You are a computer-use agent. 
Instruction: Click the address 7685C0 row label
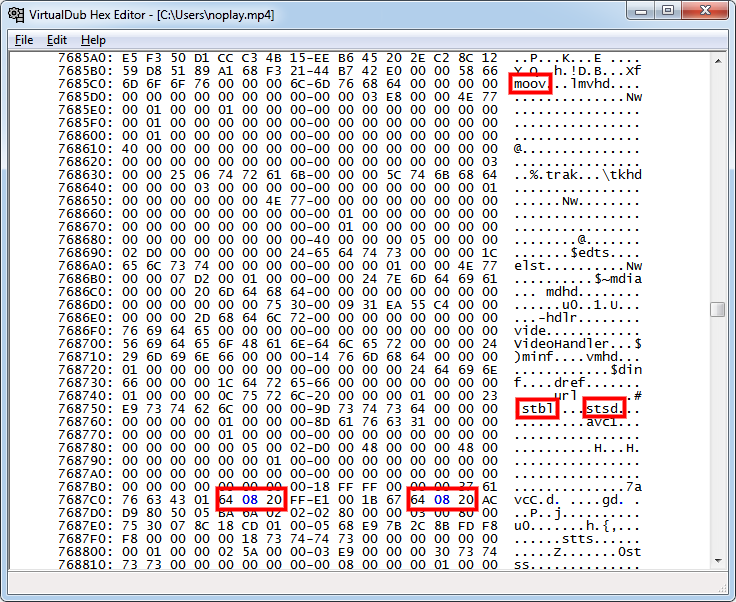point(85,84)
